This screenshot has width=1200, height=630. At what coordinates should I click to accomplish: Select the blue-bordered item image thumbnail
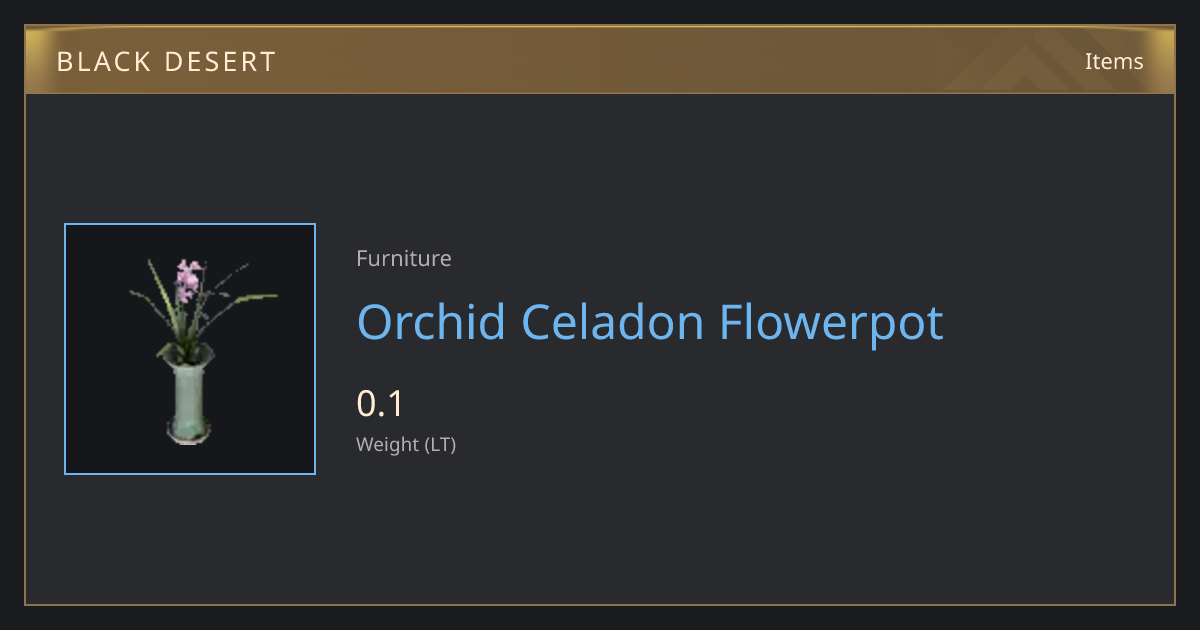click(190, 349)
